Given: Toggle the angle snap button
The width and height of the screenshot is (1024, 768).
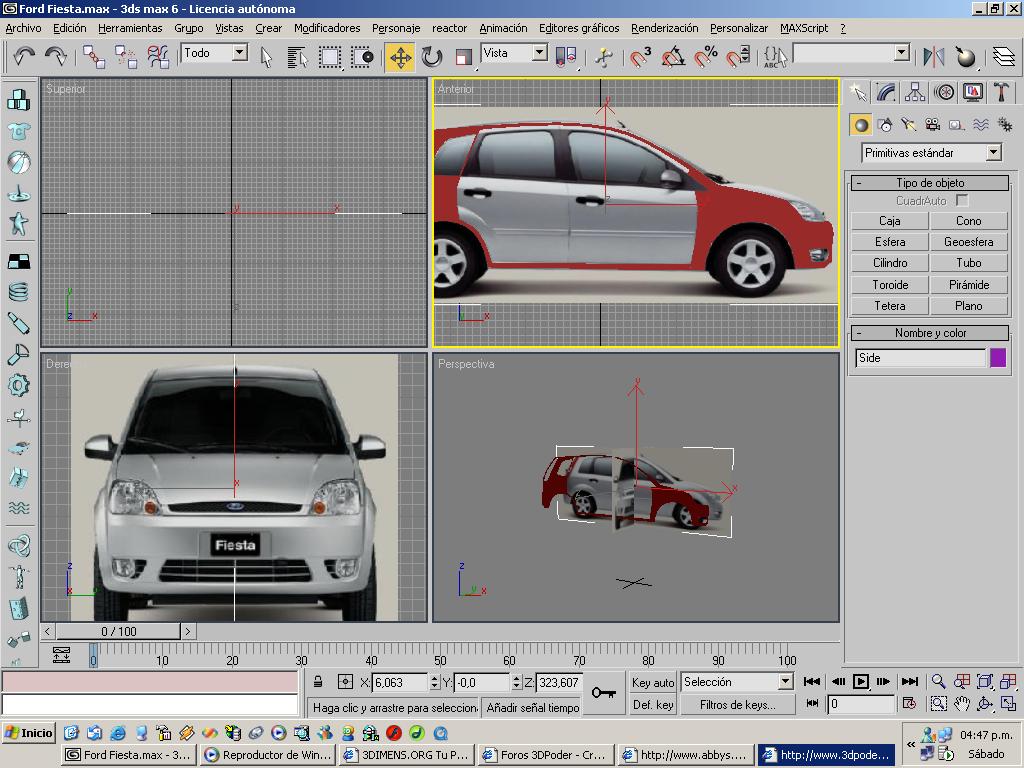Looking at the screenshot, I should pos(673,57).
